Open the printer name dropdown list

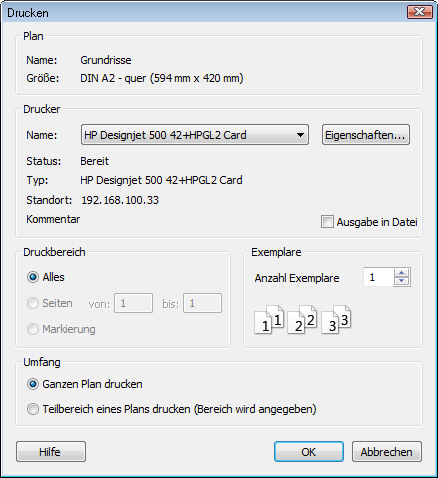(195, 135)
